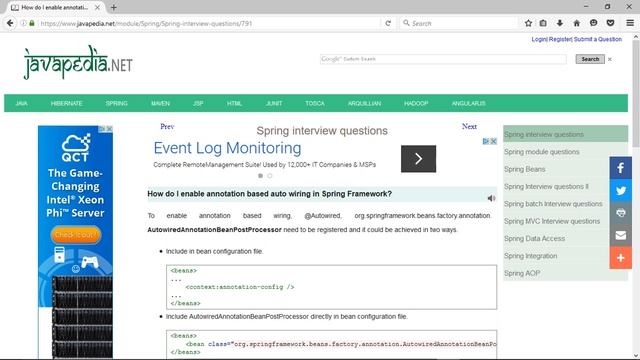Screen dimensions: 640x360
Task: Click the print share icon
Action: [621, 213]
